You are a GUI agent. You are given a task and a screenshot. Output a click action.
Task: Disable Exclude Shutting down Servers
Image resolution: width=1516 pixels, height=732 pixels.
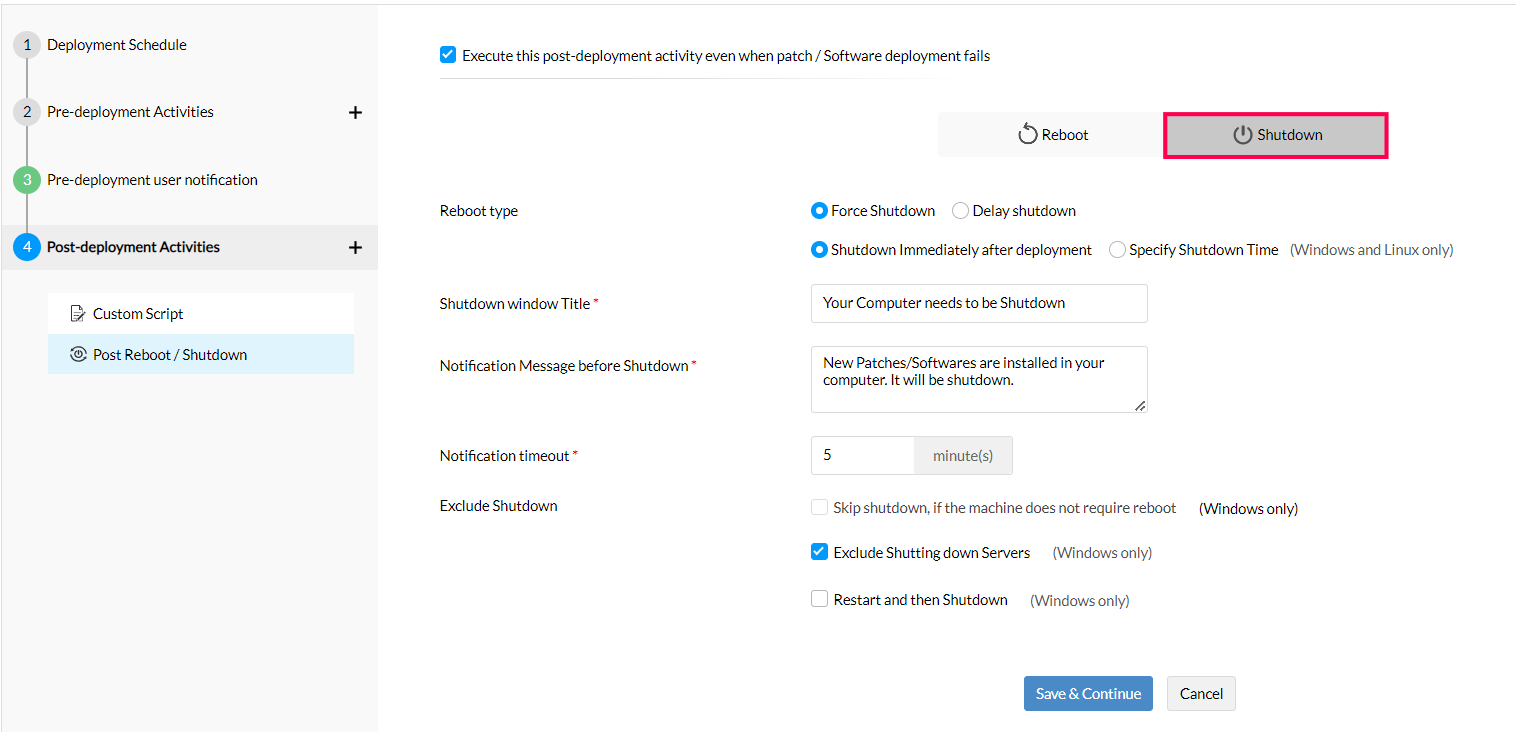coord(819,551)
